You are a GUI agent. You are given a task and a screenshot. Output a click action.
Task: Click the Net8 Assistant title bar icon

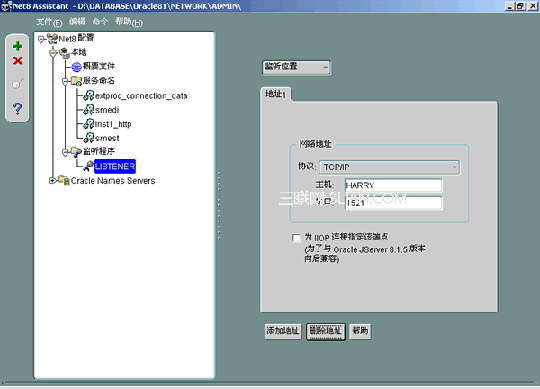(6, 6)
